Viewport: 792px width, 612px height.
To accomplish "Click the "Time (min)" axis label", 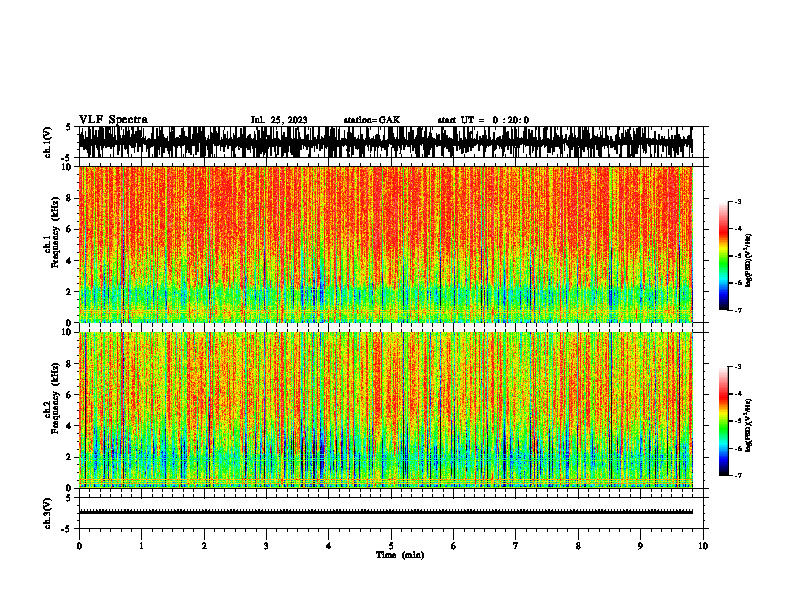I will (x=400, y=555).
